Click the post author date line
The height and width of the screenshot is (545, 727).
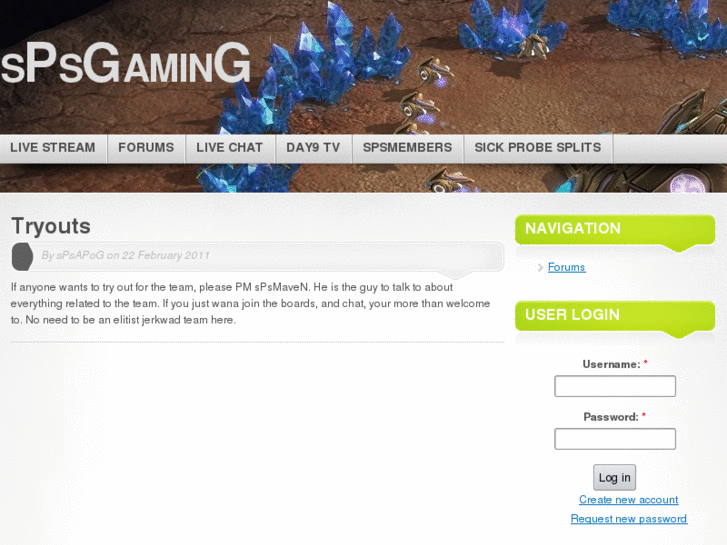(126, 255)
